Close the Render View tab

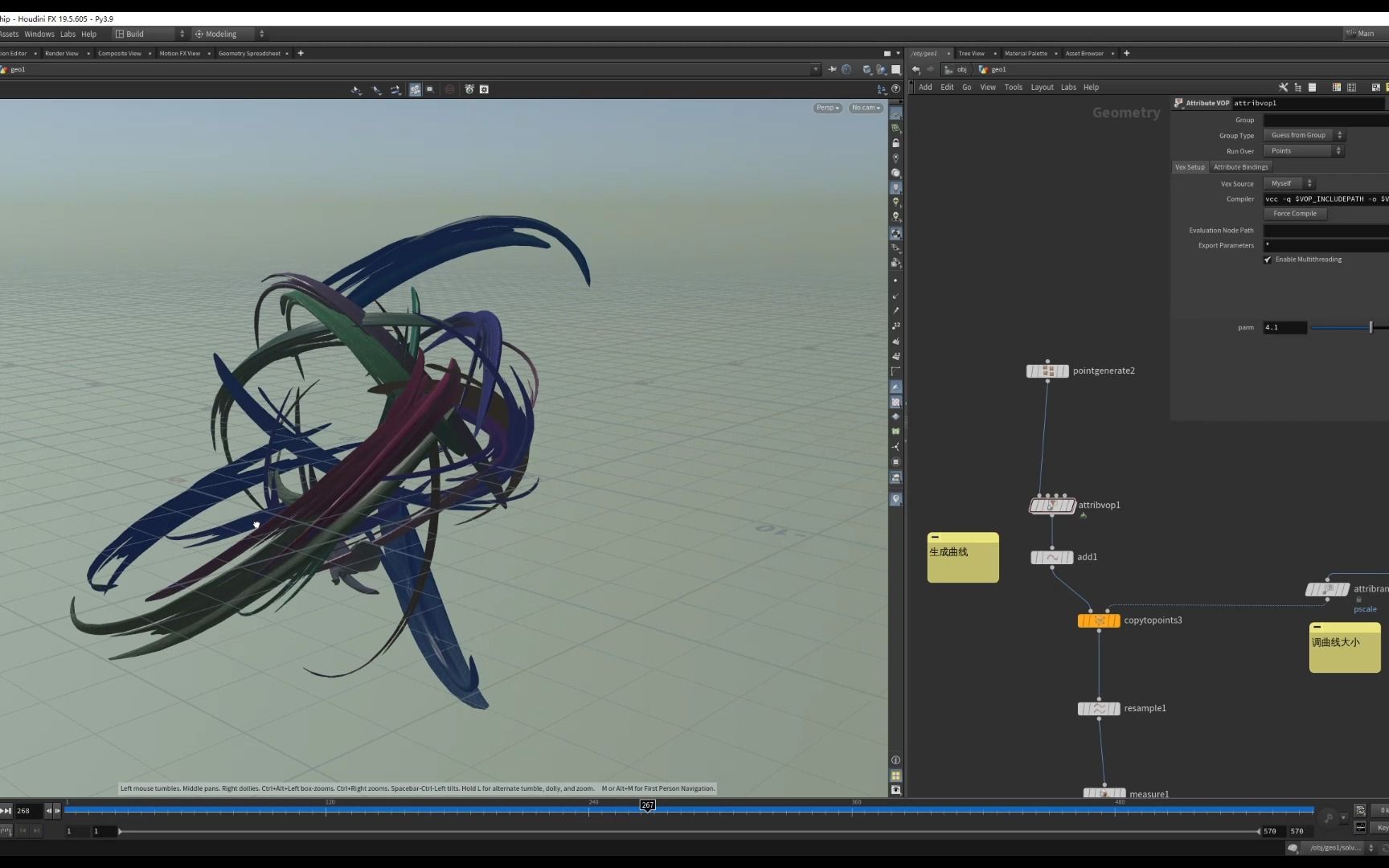[x=88, y=54]
